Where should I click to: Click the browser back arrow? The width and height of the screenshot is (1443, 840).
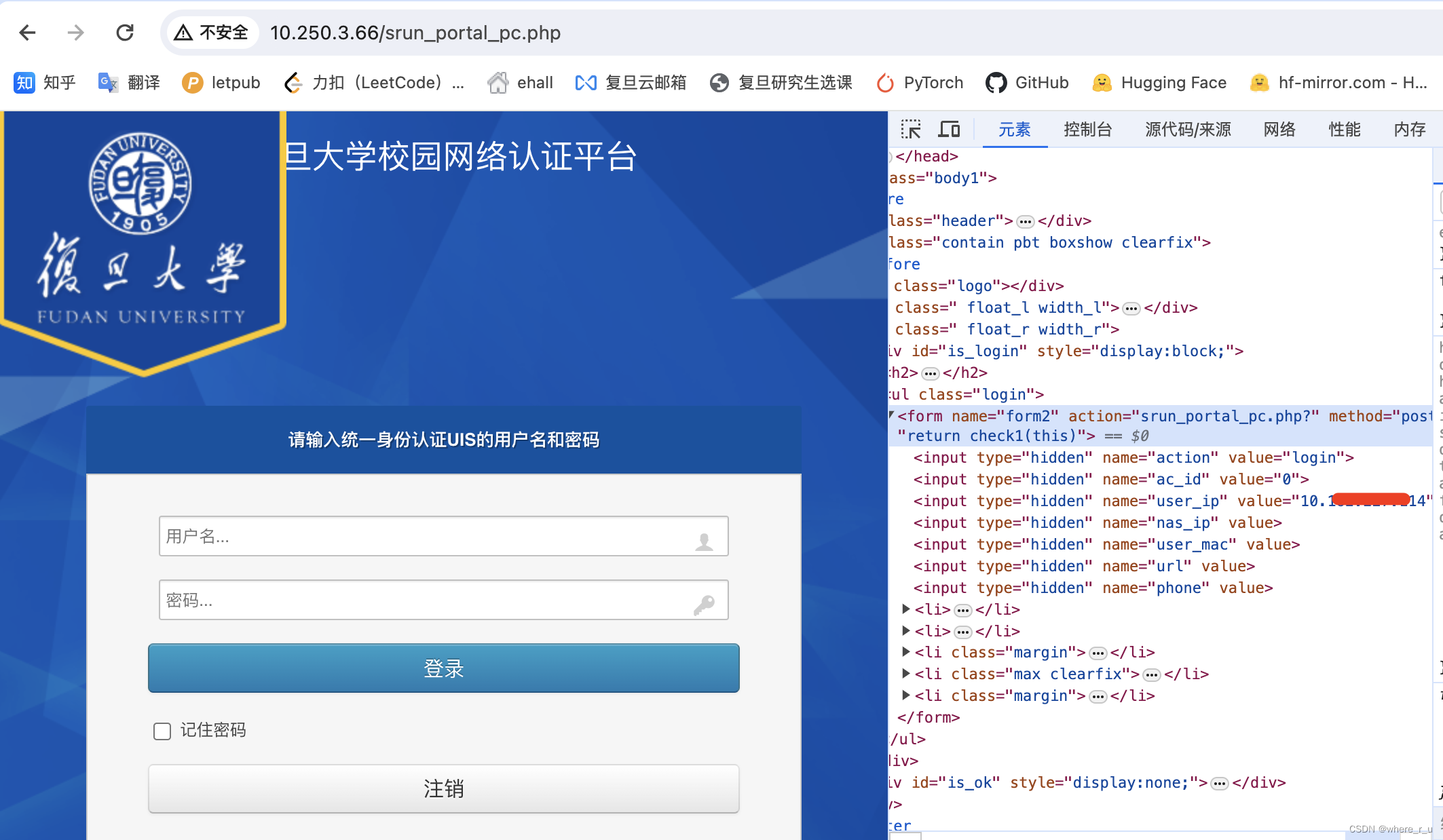click(x=27, y=33)
